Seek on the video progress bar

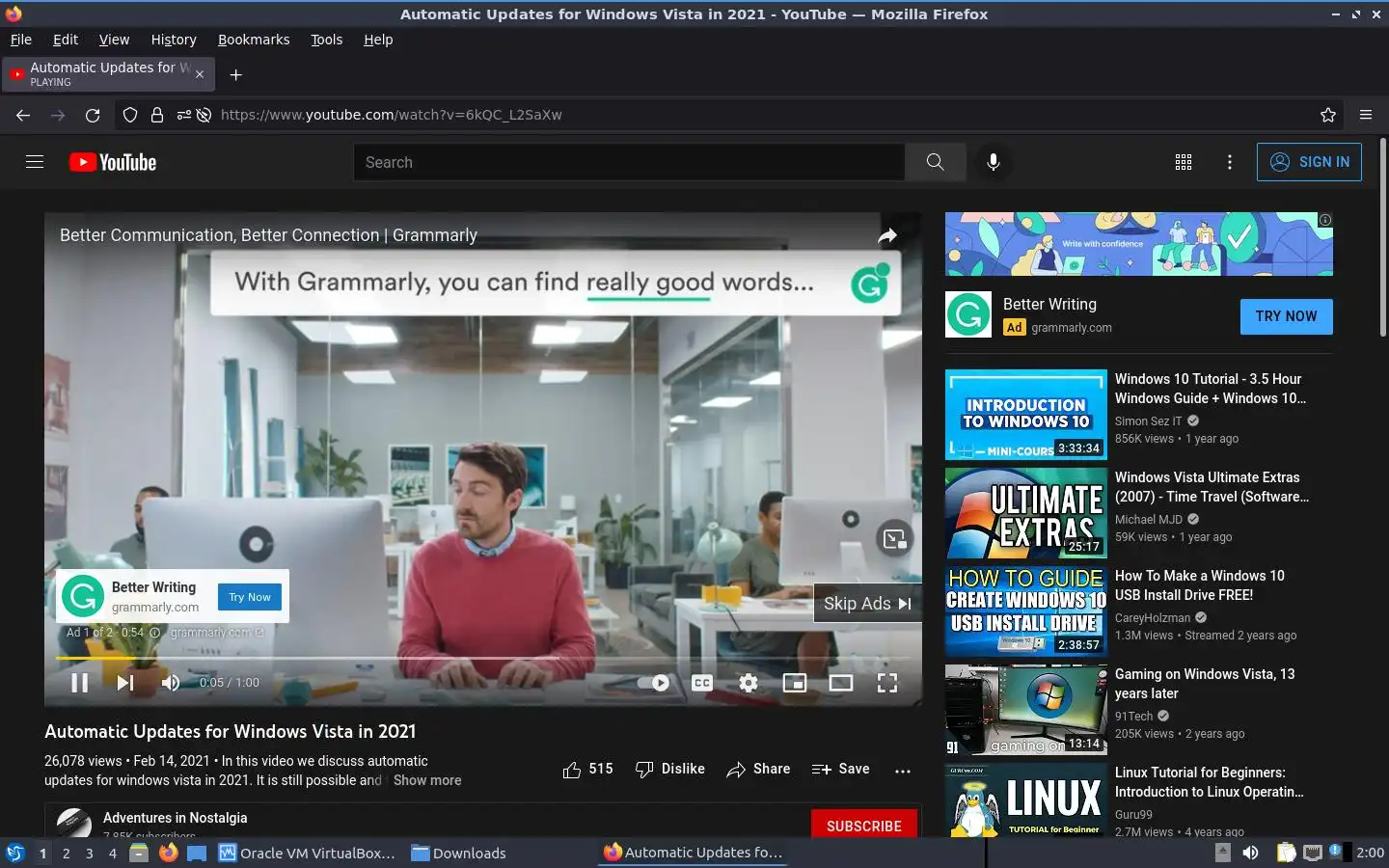click(482, 658)
